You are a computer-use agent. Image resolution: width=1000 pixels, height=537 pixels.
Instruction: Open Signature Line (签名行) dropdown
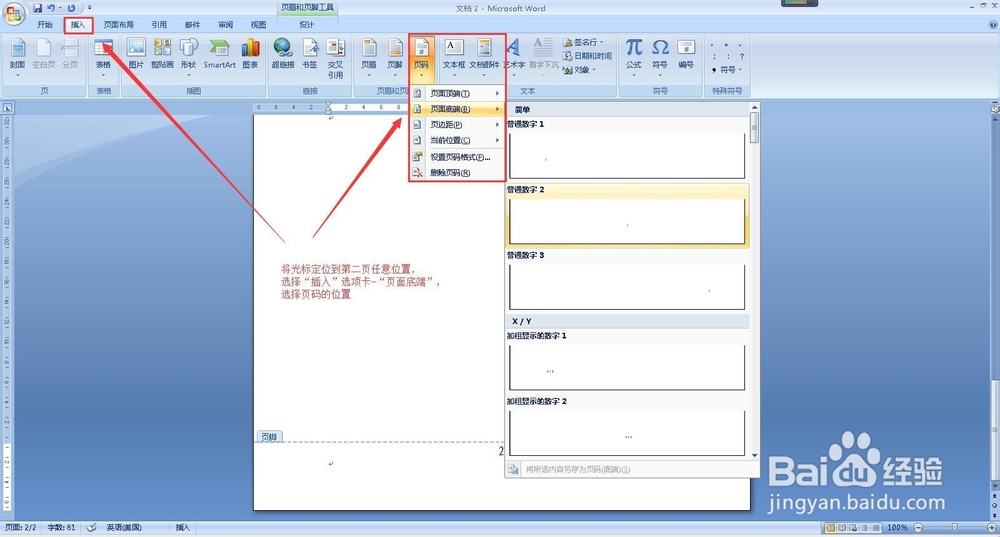(x=584, y=42)
